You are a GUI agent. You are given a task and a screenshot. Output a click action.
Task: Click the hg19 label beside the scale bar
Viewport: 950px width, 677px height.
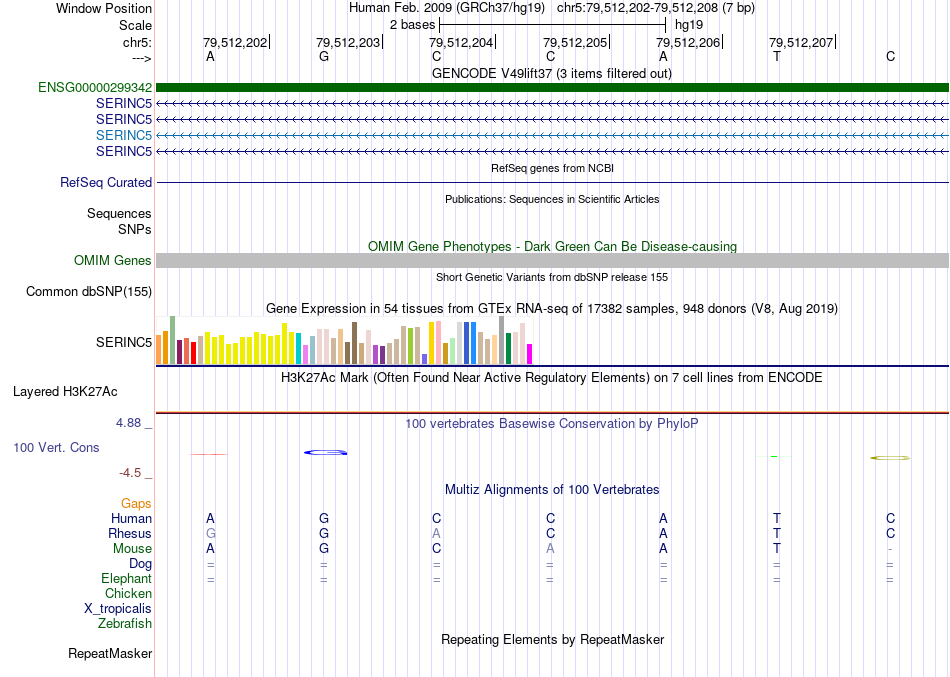(x=689, y=25)
